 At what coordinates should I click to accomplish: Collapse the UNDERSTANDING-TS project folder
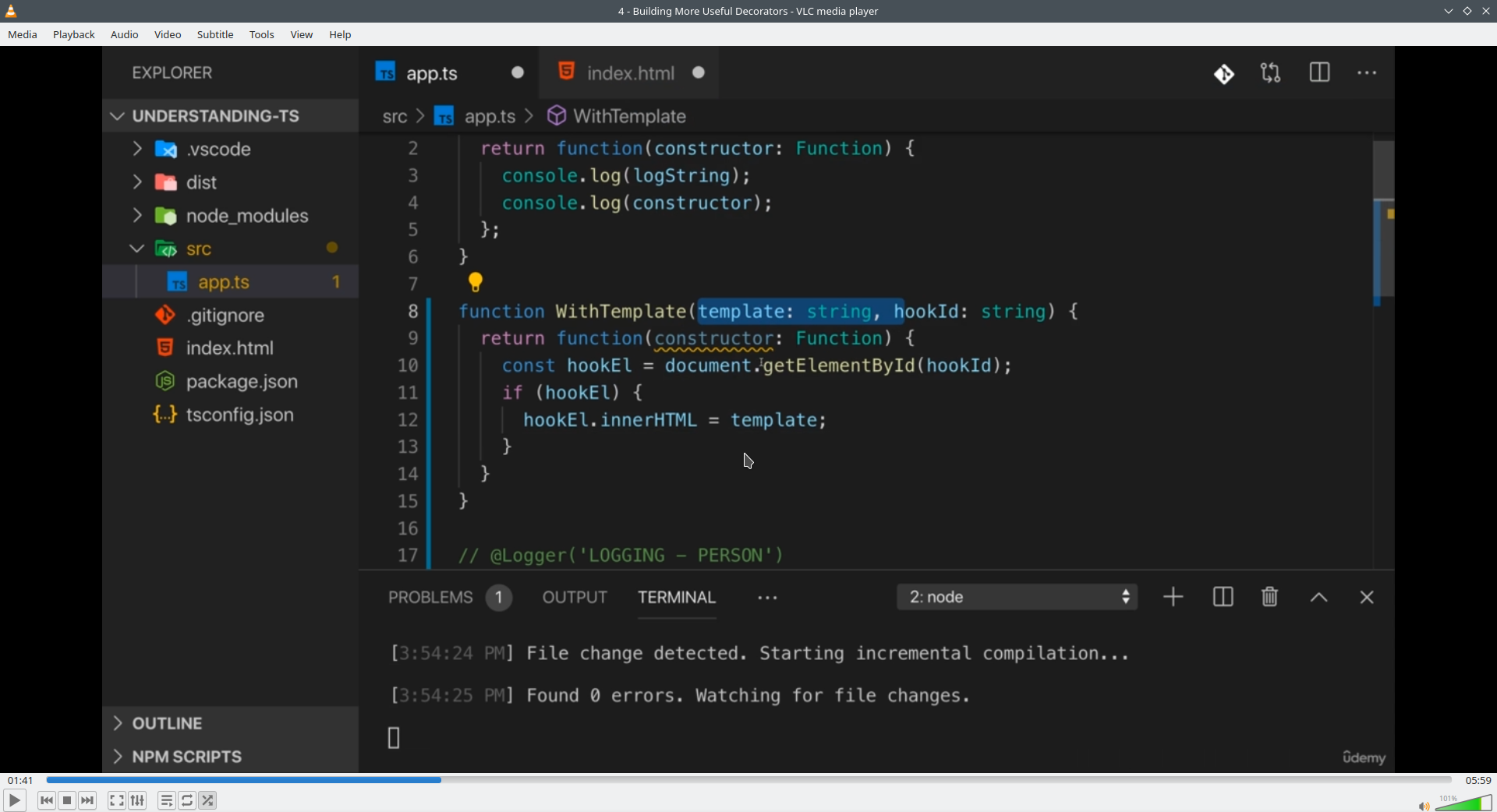(231, 116)
